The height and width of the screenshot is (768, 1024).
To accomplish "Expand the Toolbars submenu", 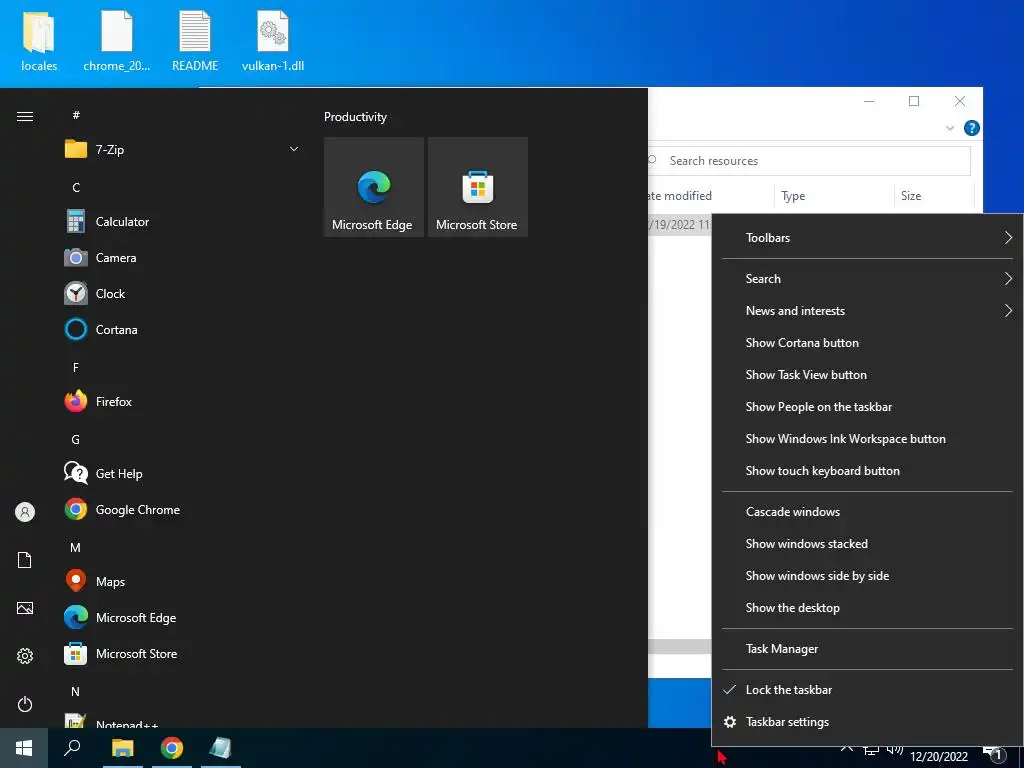I will pos(867,238).
